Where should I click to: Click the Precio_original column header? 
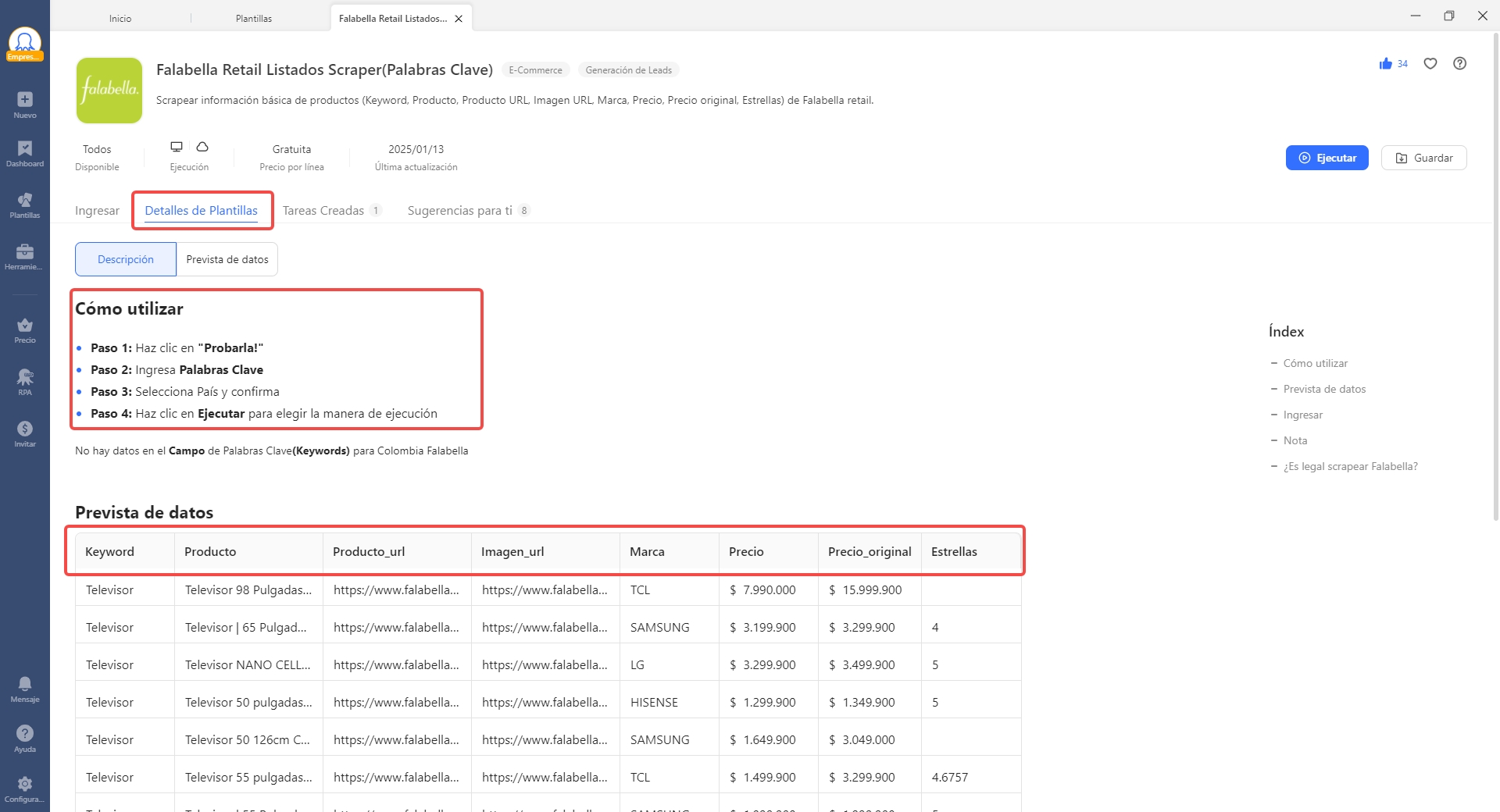pyautogui.click(x=870, y=552)
